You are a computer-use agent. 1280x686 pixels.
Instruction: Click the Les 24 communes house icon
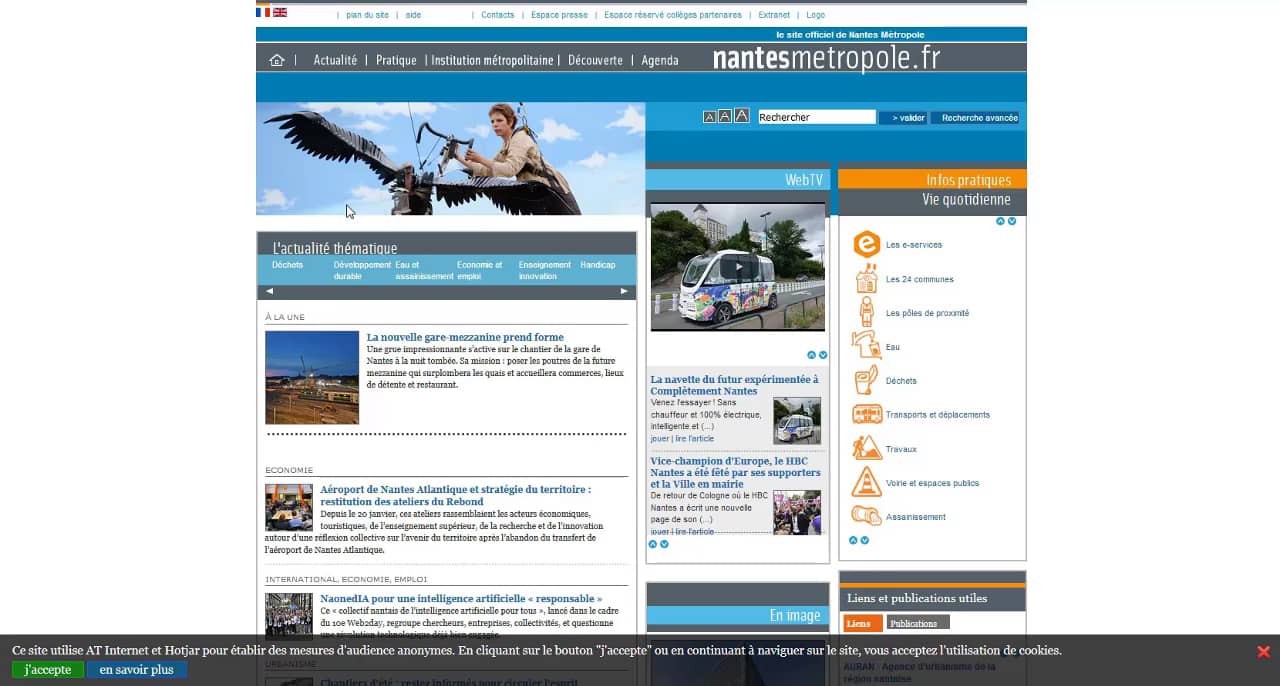coord(866,278)
